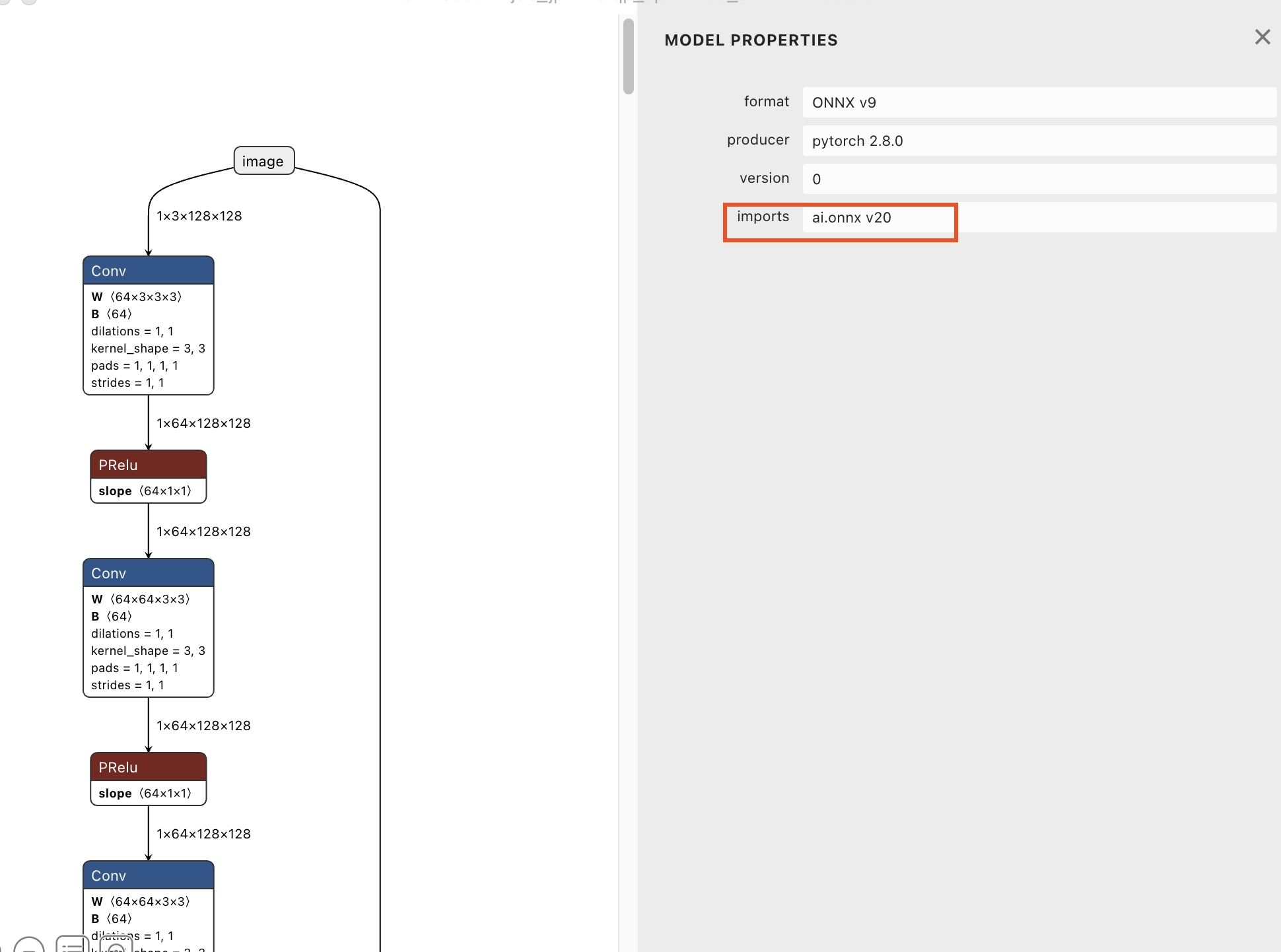1281x952 pixels.
Task: Click slope 64×1×1 in first PRelu
Action: (x=145, y=491)
